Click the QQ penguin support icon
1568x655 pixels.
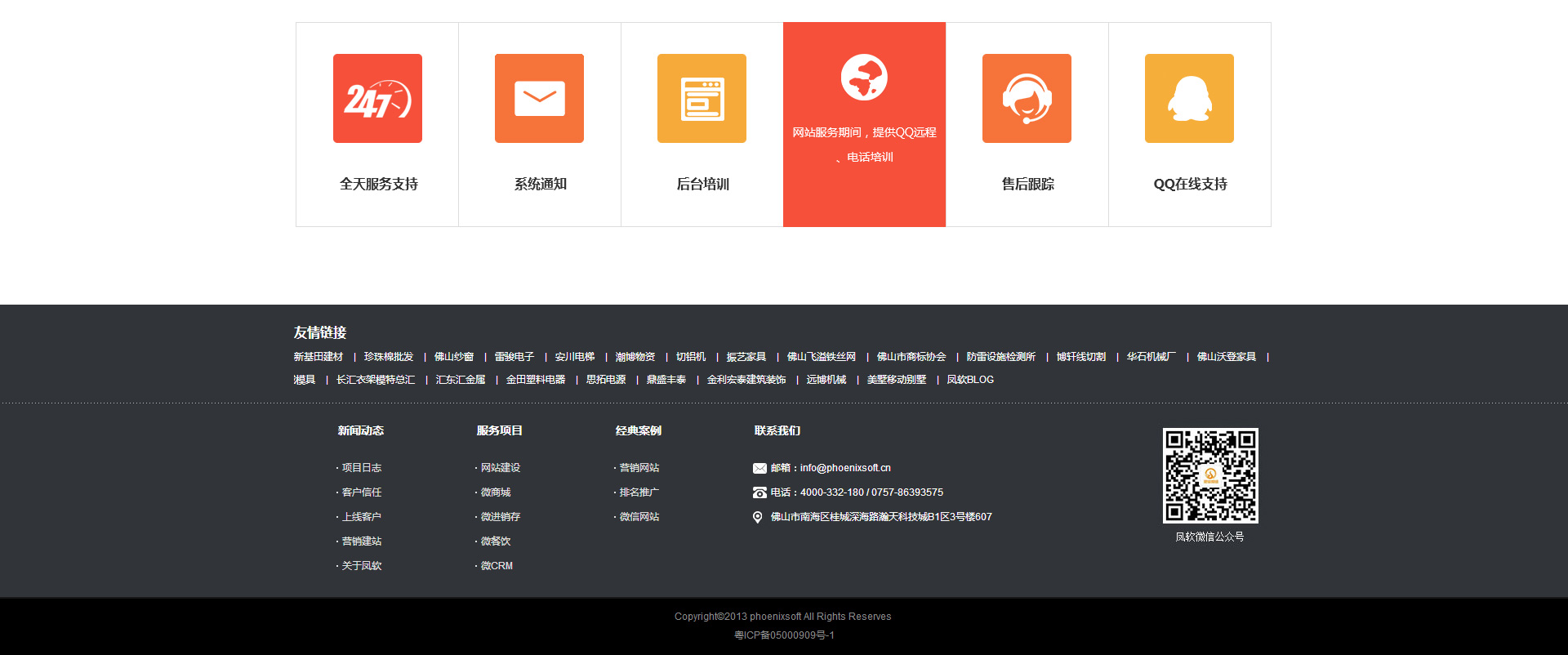[1189, 99]
